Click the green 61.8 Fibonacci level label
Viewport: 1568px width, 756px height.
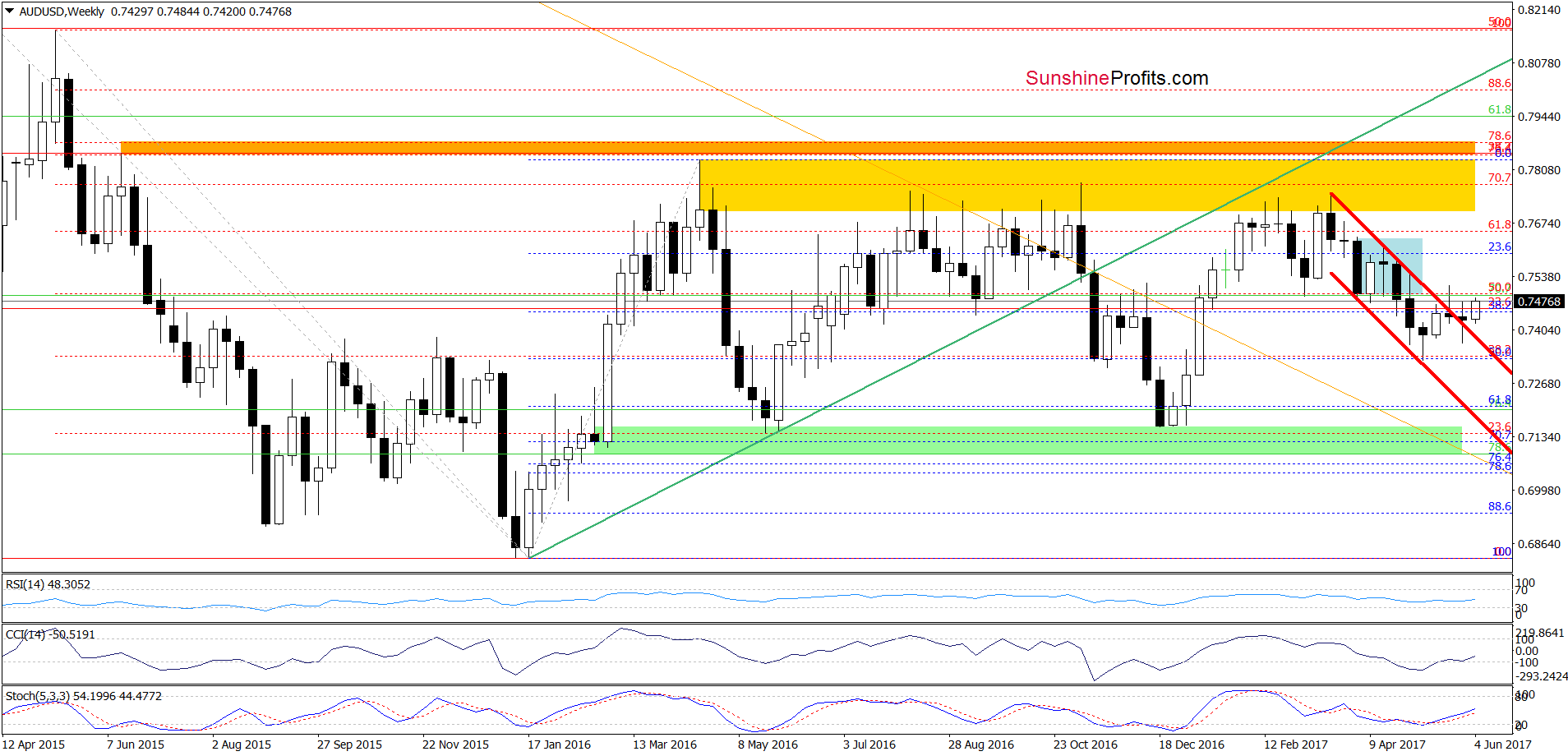coord(1499,109)
